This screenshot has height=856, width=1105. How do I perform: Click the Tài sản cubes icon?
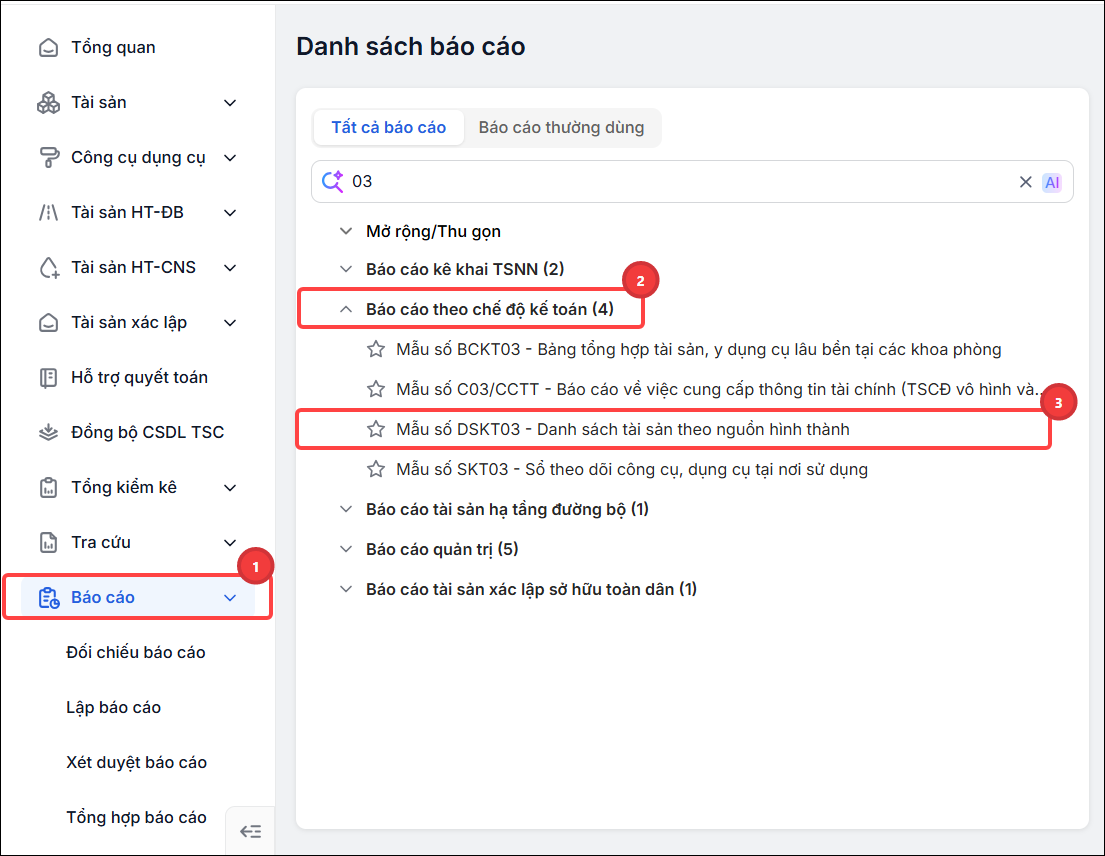point(48,103)
